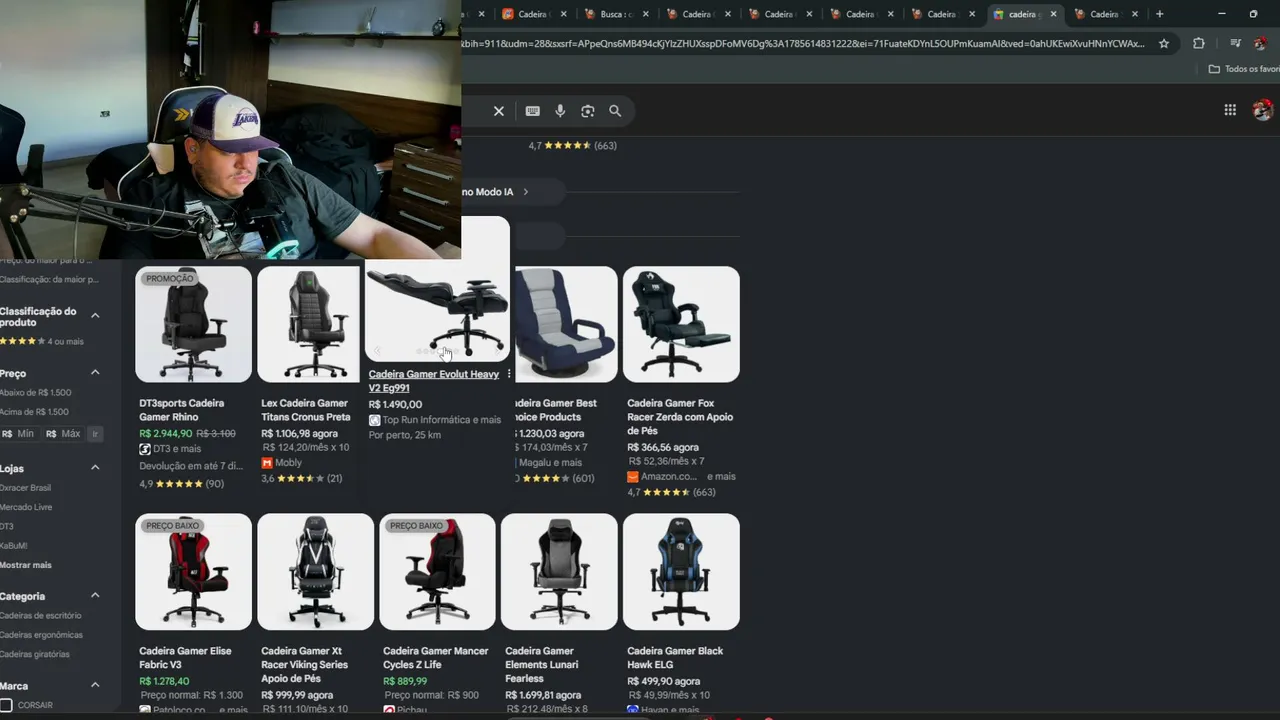Bookmark this page with star icon
Image resolution: width=1280 pixels, height=720 pixels.
pos(1164,44)
